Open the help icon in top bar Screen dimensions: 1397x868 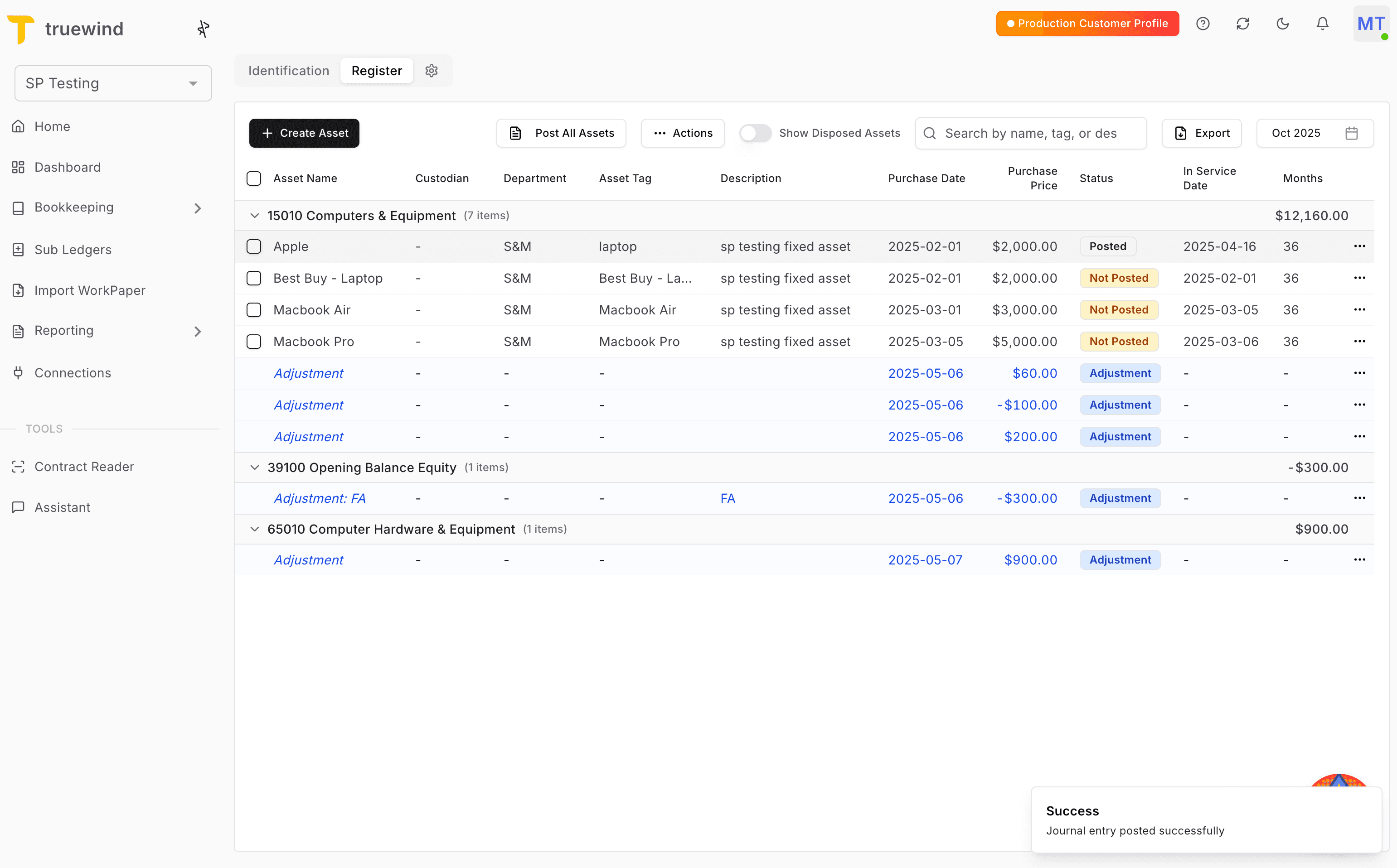(x=1203, y=24)
